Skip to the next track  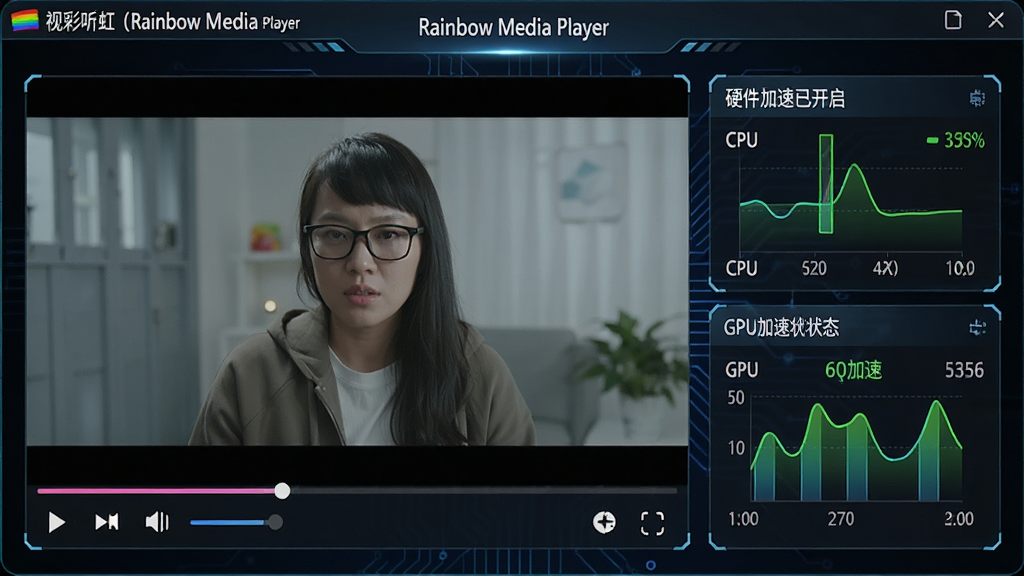click(107, 522)
